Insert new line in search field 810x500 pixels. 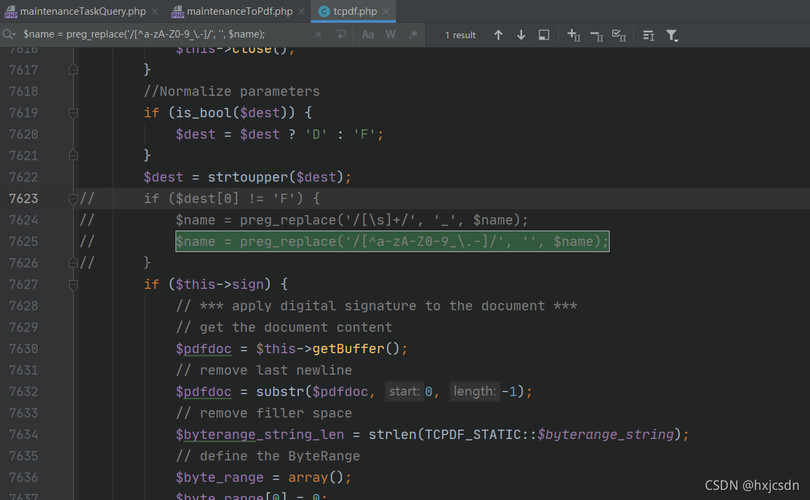click(x=341, y=35)
